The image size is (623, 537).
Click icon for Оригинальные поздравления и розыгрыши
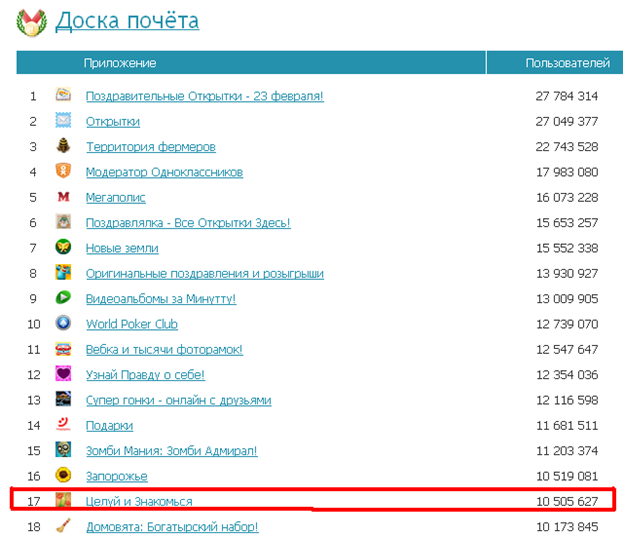(63, 272)
